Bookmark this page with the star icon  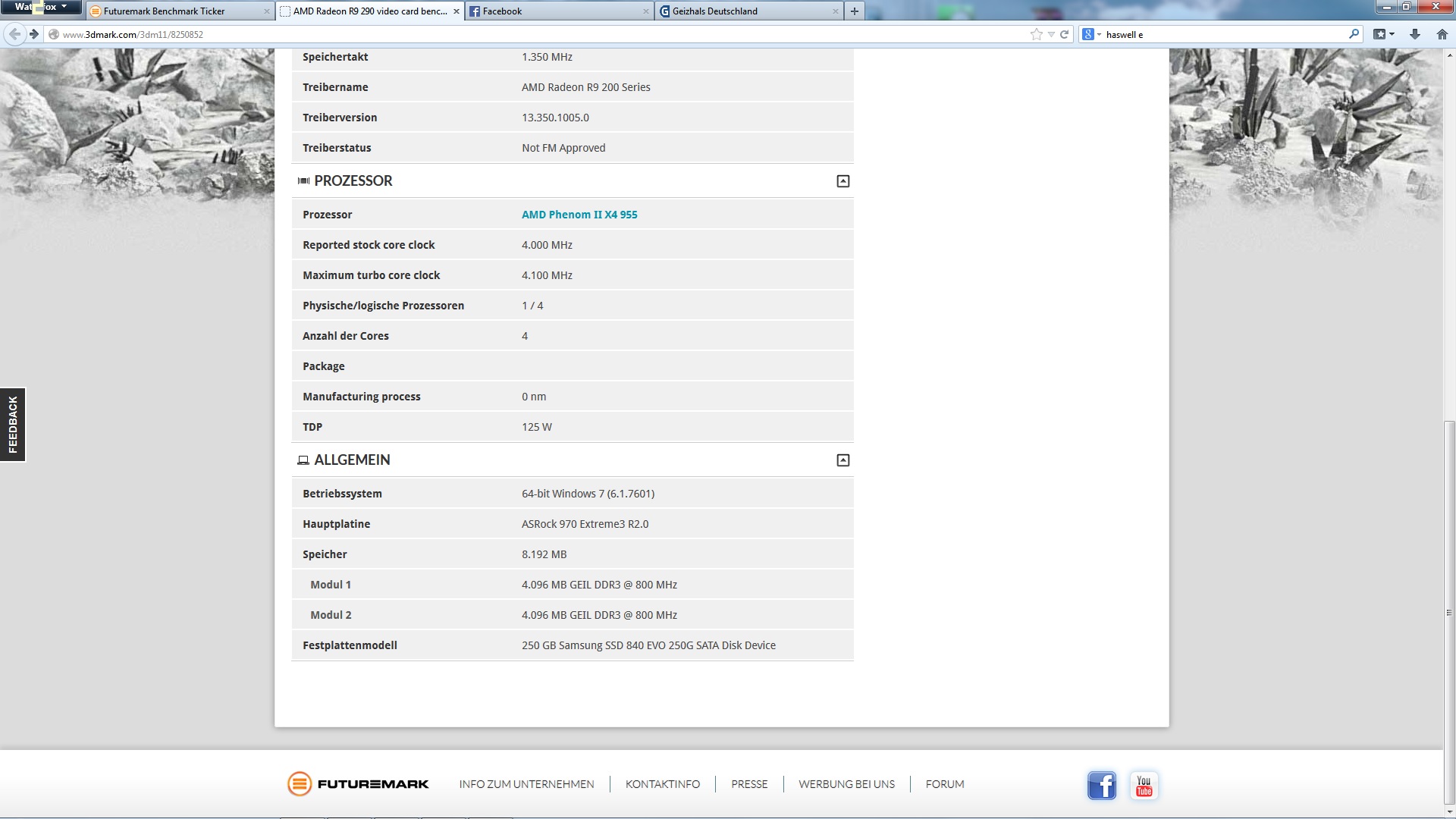tap(1036, 34)
